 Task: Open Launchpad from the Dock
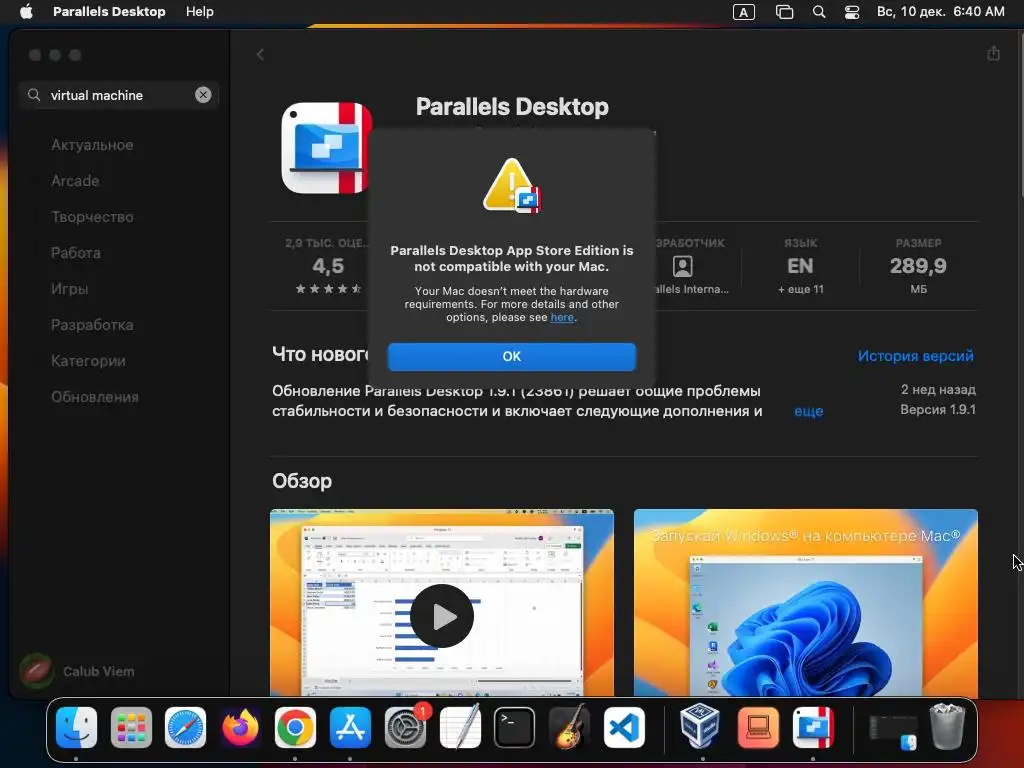click(x=131, y=727)
